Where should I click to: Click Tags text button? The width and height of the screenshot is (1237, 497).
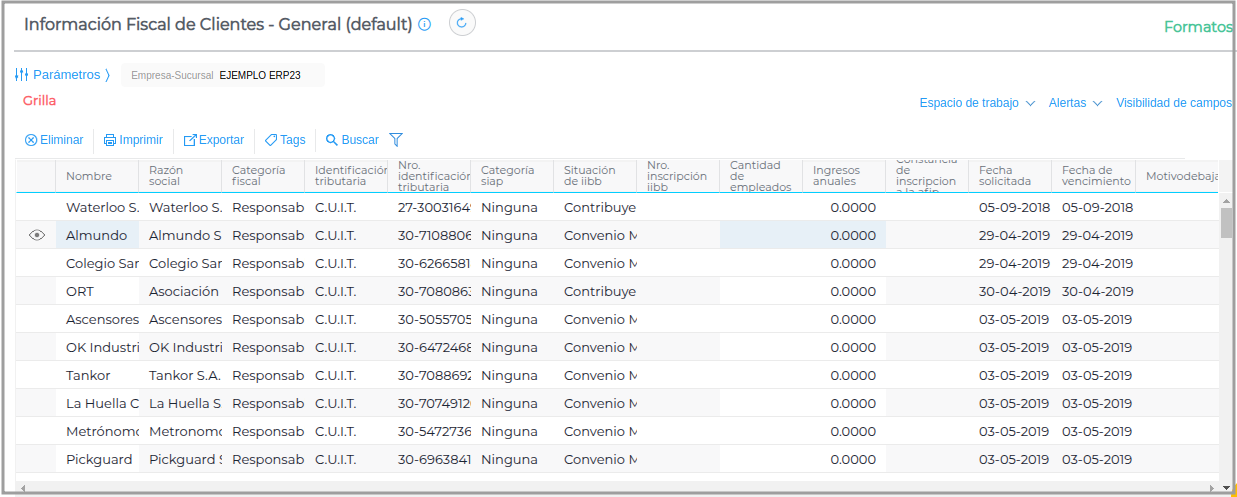point(293,140)
